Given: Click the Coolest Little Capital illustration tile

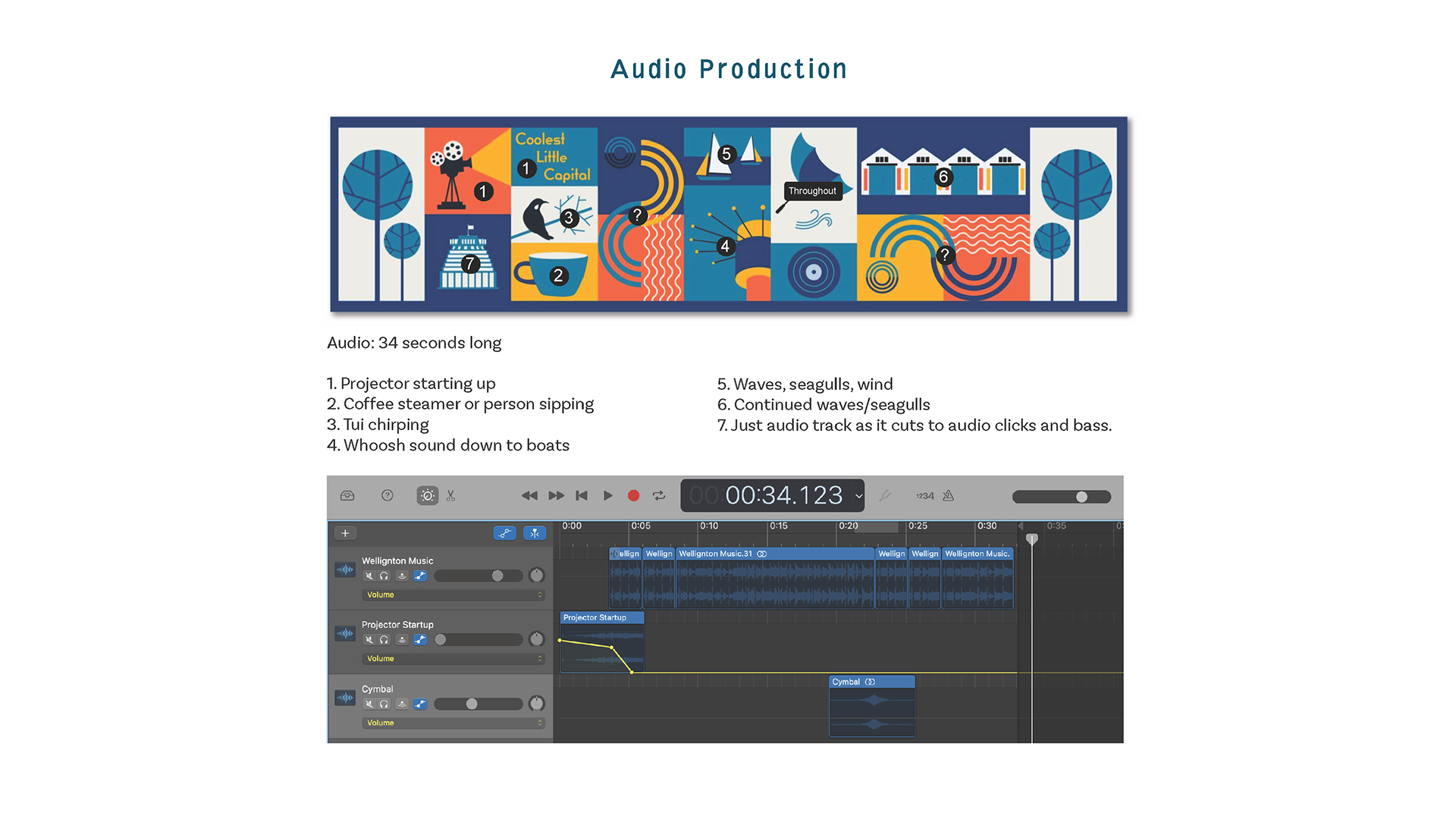Looking at the screenshot, I should point(554,157).
